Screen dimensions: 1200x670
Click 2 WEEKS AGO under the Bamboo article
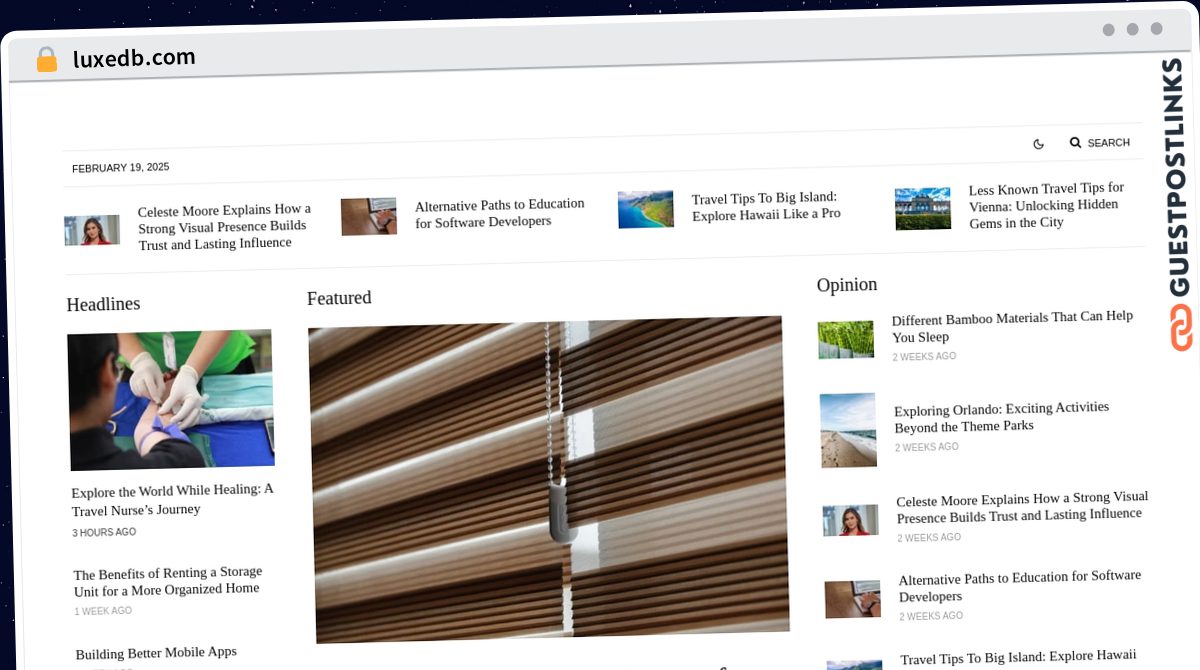(x=924, y=357)
